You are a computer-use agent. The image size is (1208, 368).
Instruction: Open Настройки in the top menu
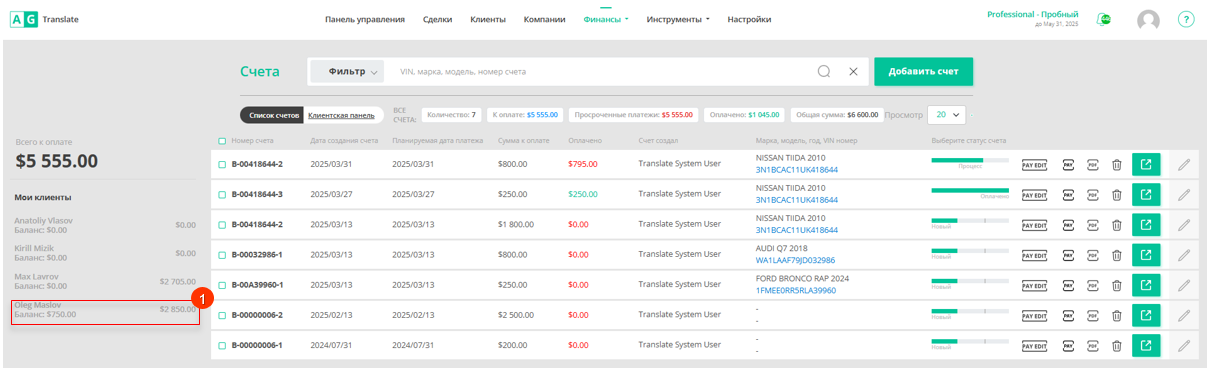coord(749,19)
